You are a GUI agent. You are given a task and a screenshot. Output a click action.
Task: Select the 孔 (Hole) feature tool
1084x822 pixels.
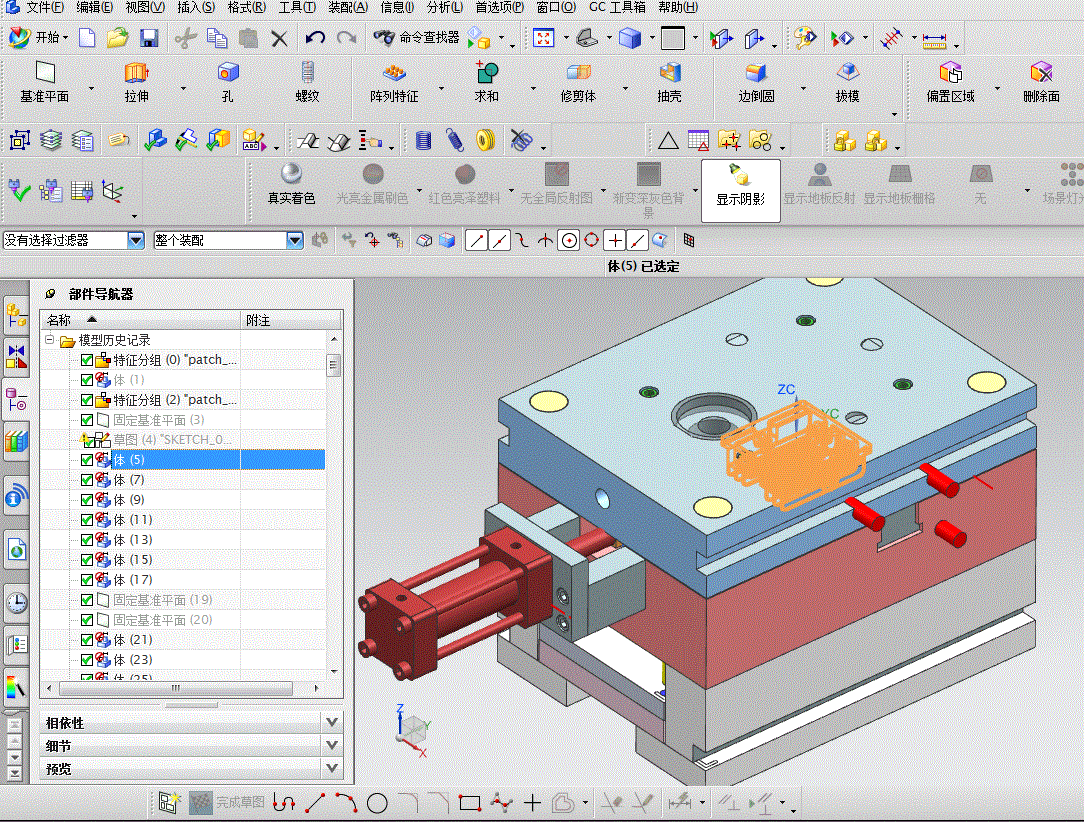point(228,74)
